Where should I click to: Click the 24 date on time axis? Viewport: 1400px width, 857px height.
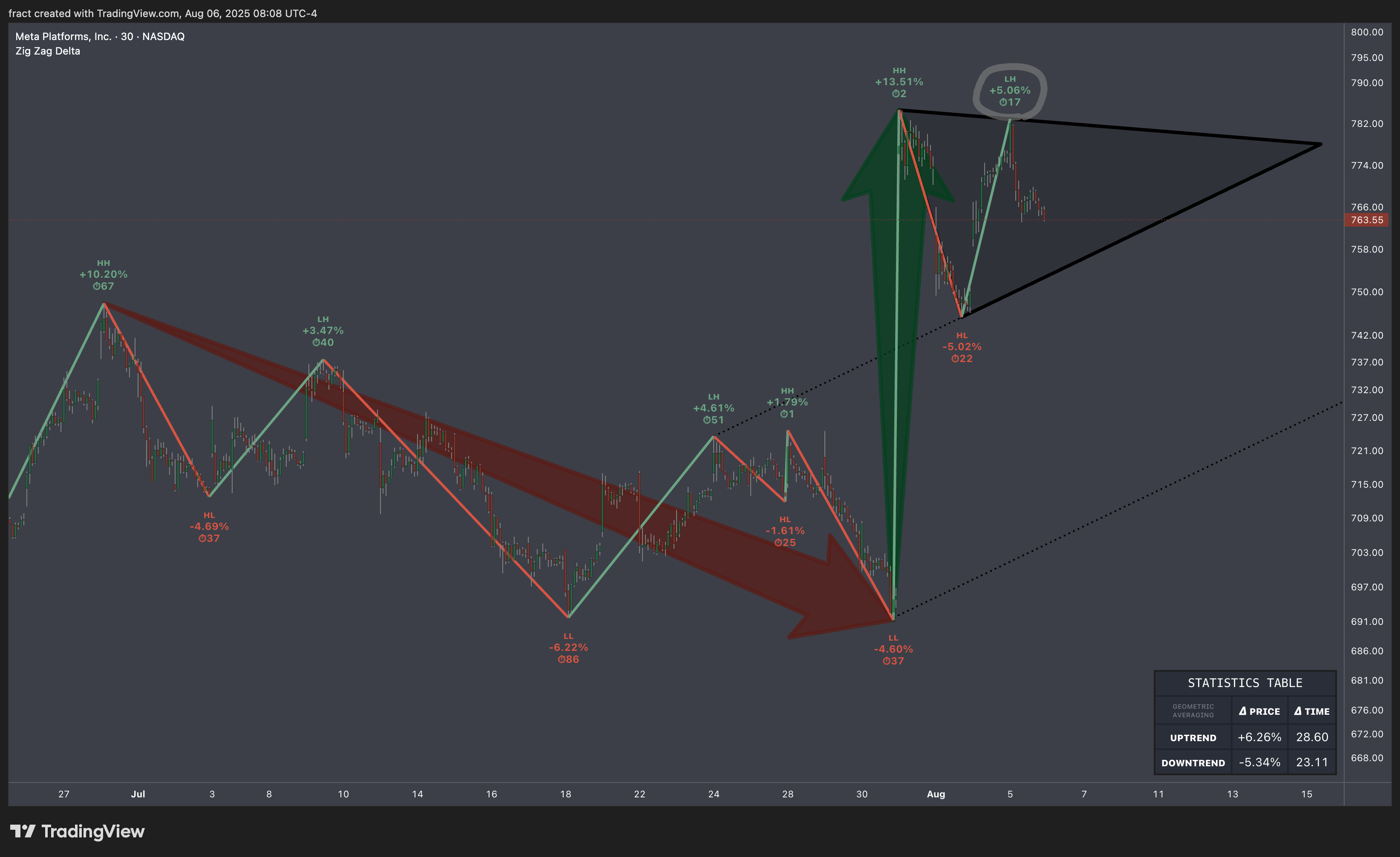tap(714, 794)
